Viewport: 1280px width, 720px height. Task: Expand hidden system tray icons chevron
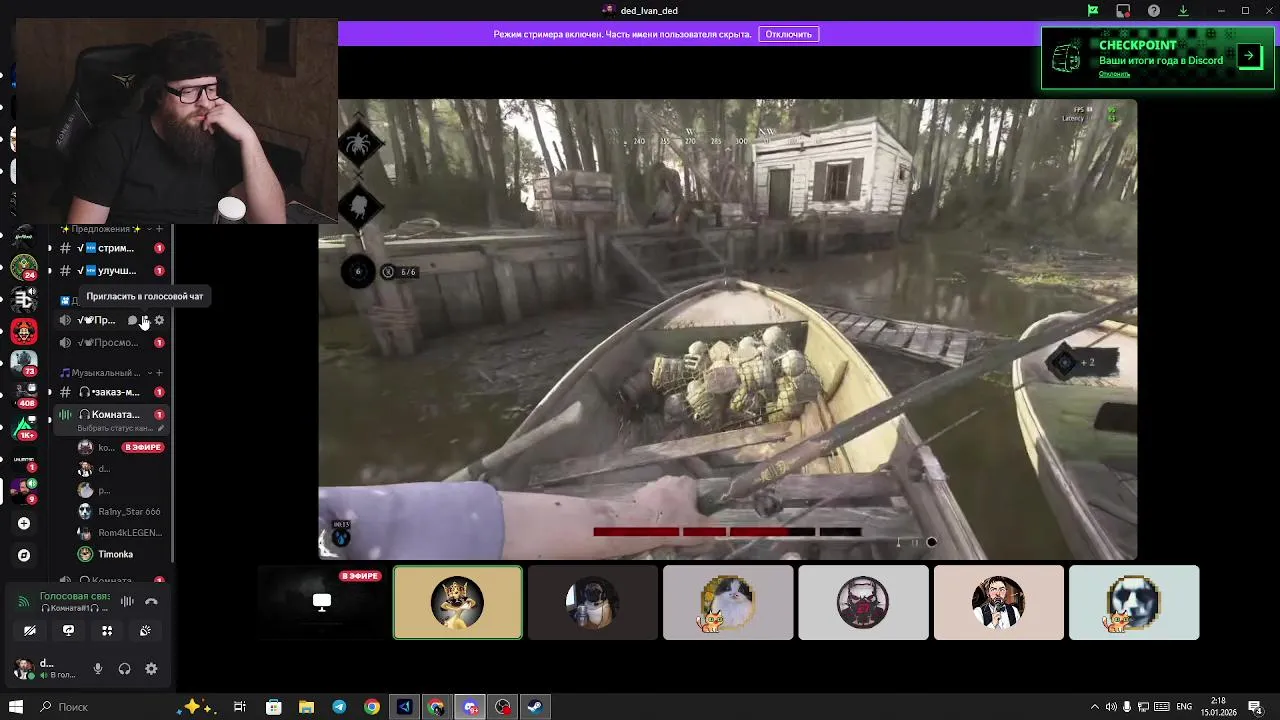click(1094, 707)
